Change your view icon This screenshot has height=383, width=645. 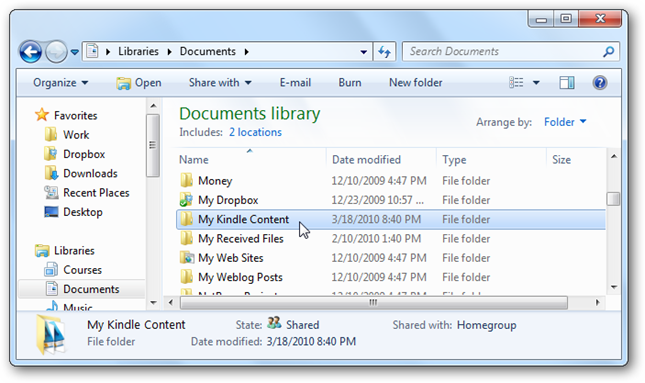pos(516,83)
